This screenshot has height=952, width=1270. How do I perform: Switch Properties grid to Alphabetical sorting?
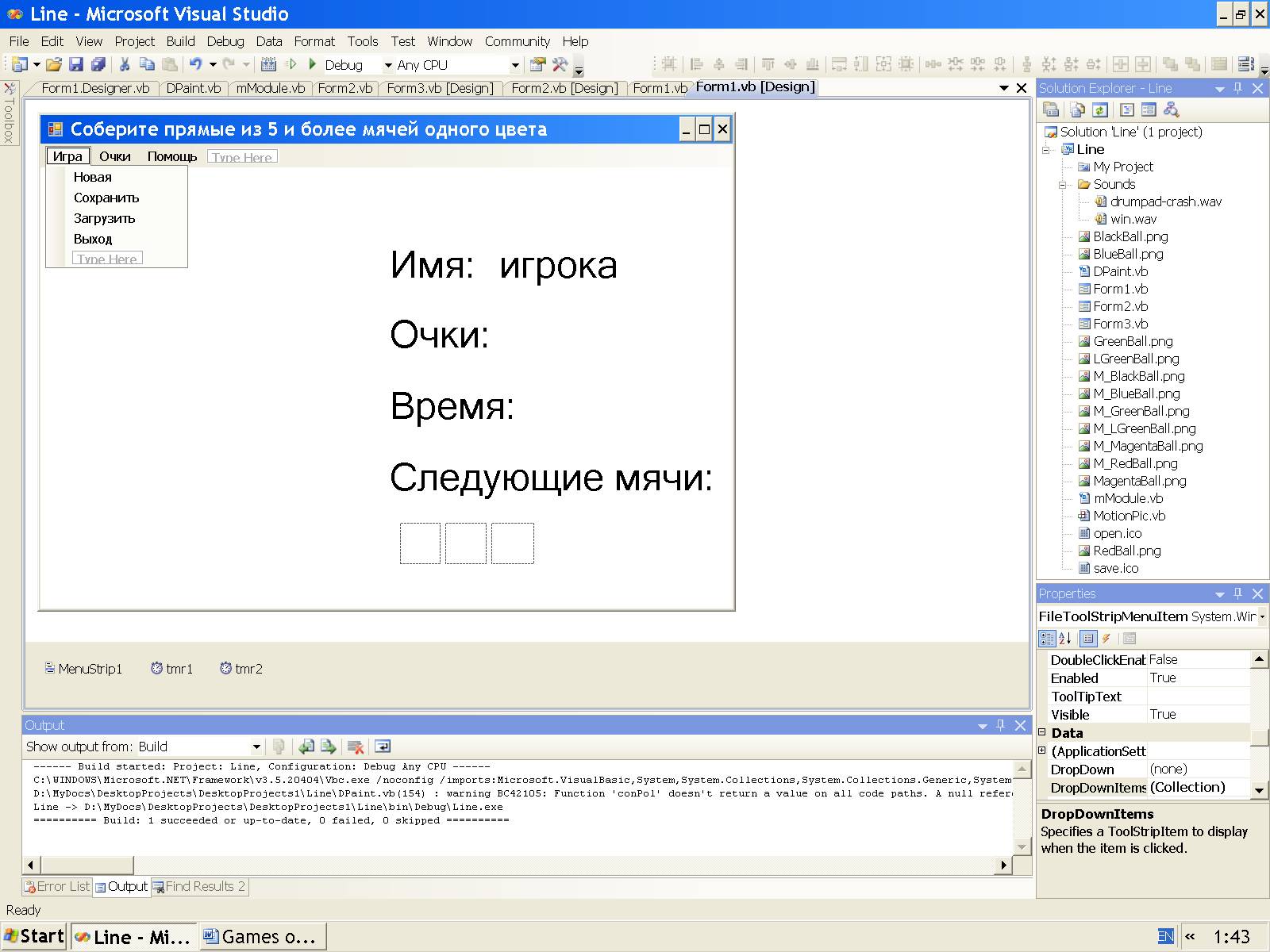[x=1065, y=639]
